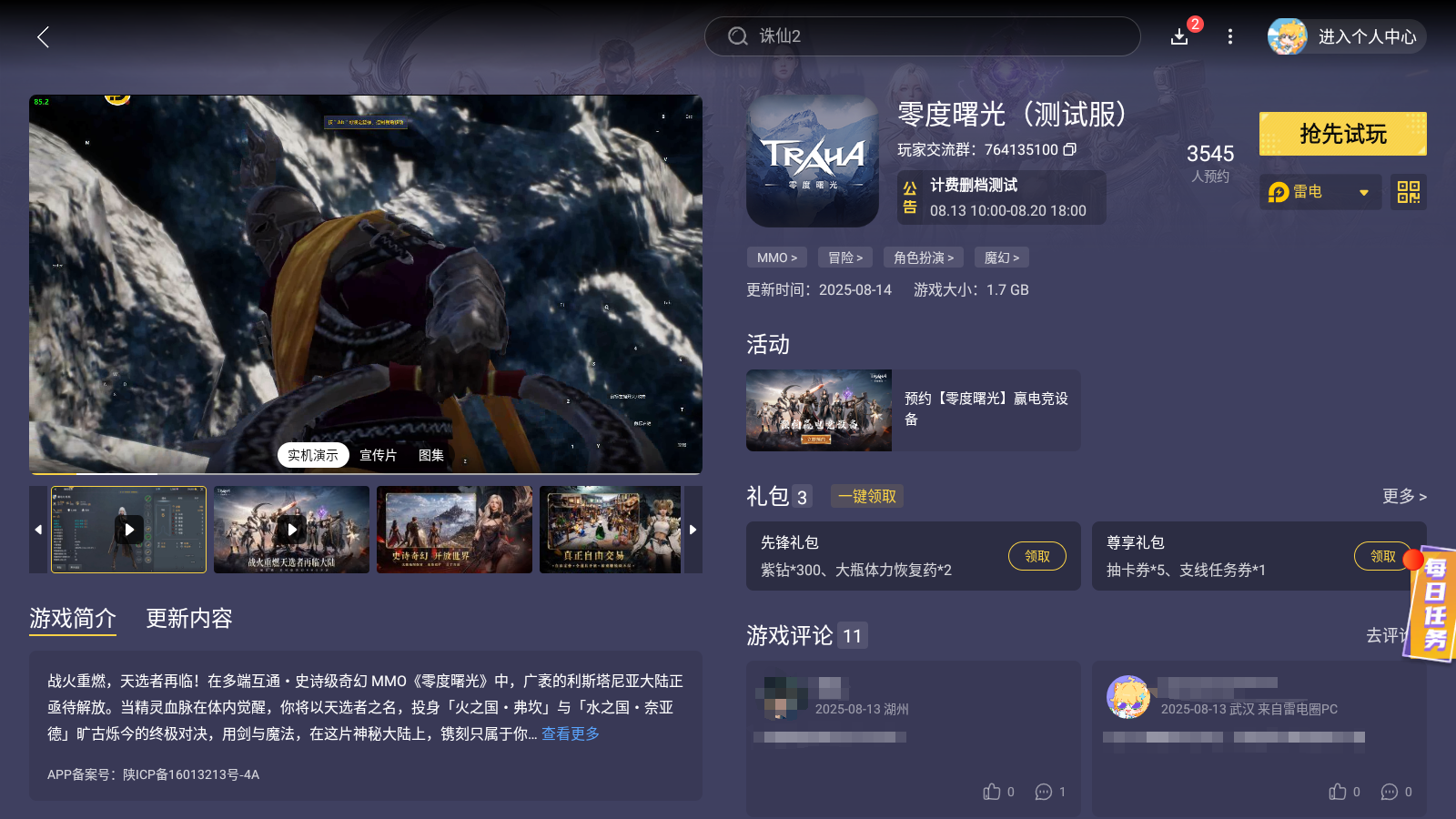
Task: Show the QR code for the game
Action: pos(1407,192)
